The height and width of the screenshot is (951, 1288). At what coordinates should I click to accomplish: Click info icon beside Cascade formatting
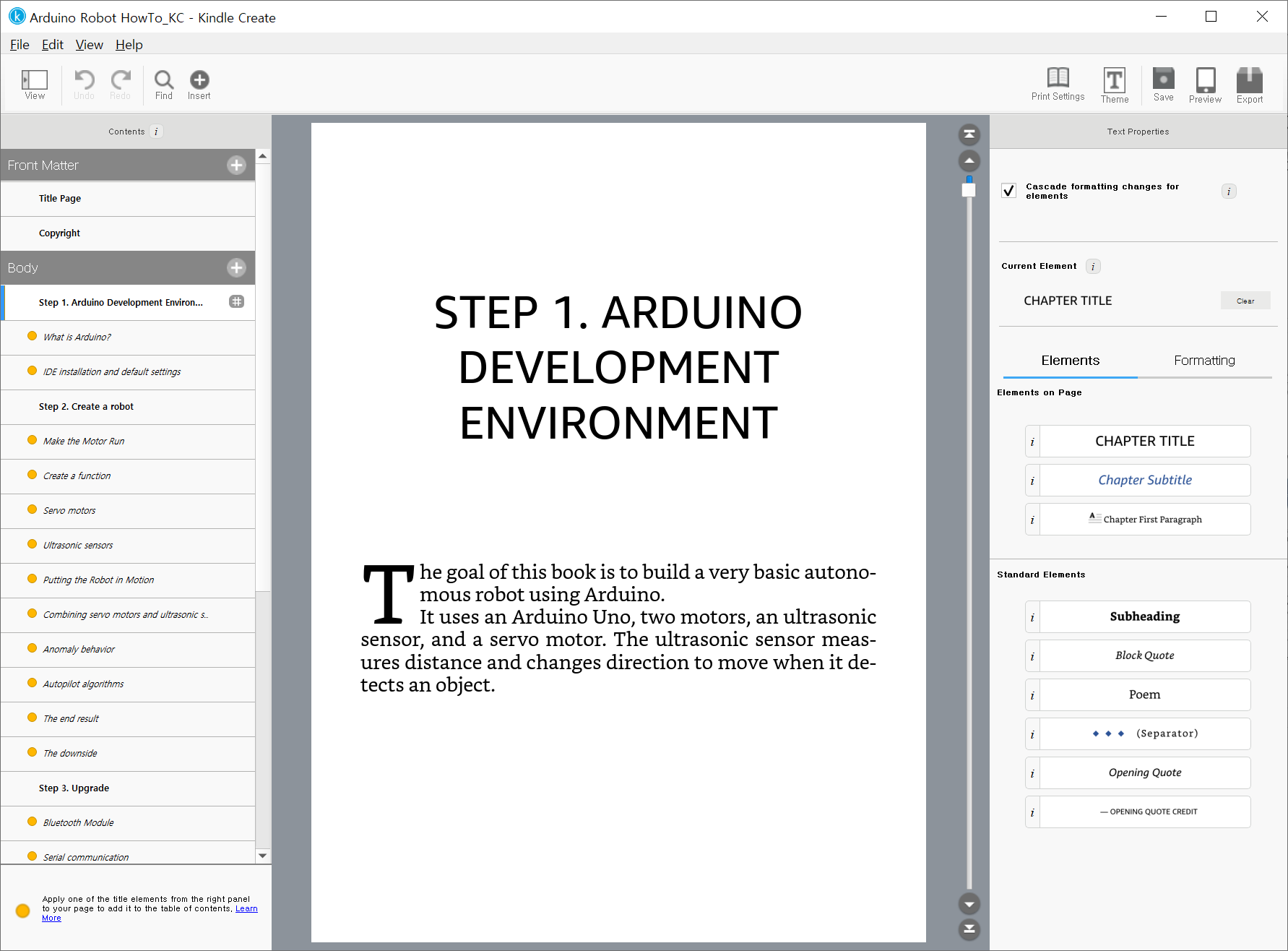[1229, 192]
